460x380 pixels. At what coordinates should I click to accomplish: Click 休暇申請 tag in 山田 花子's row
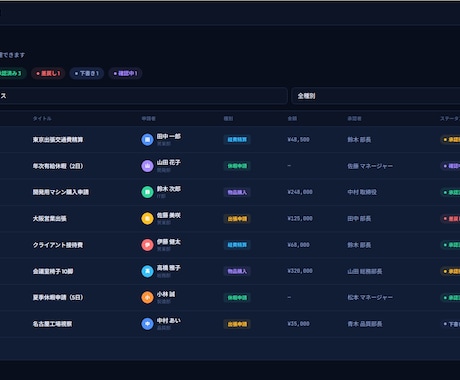tap(237, 166)
